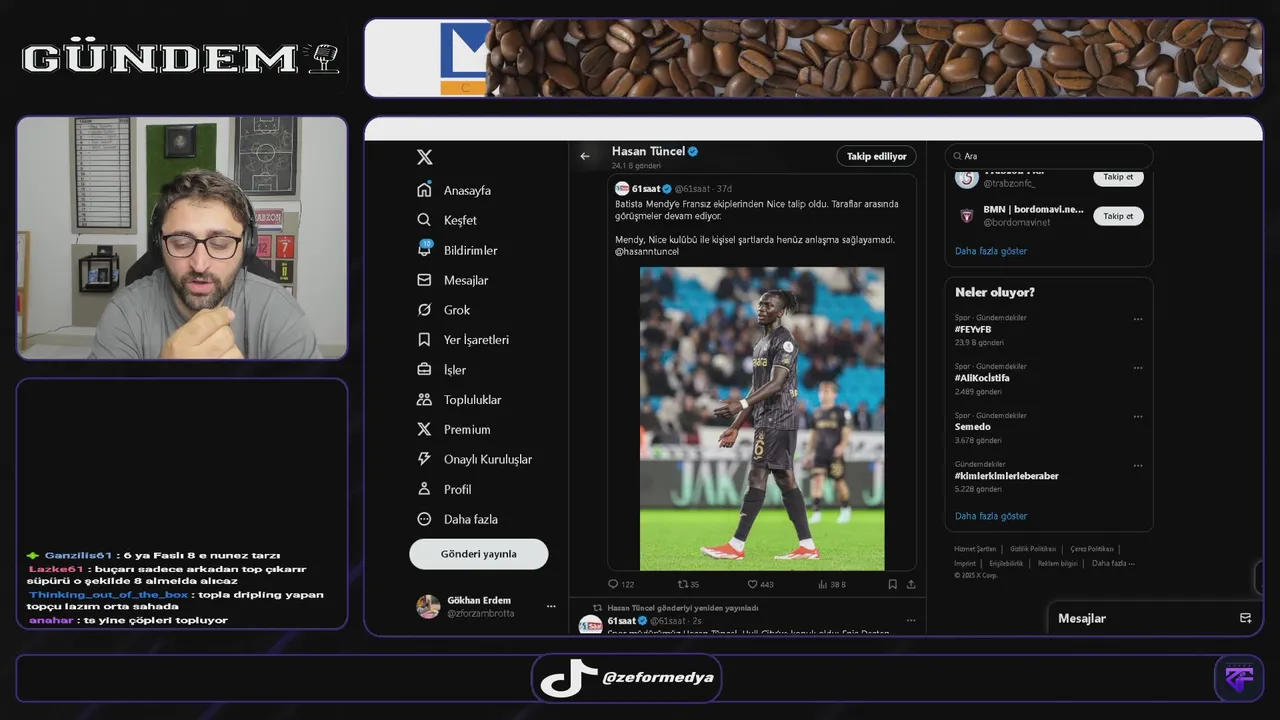Open Gökhan Erdem profile avatar
The width and height of the screenshot is (1280, 720).
pos(428,607)
